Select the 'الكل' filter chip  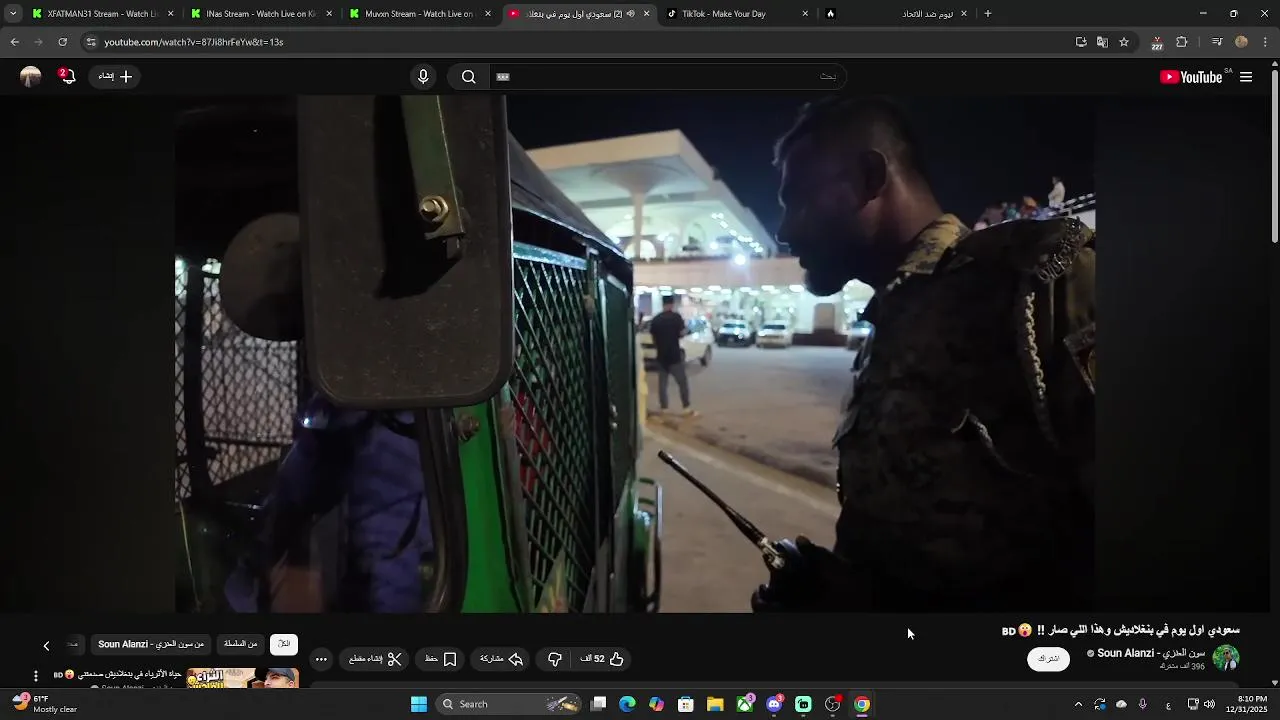284,644
